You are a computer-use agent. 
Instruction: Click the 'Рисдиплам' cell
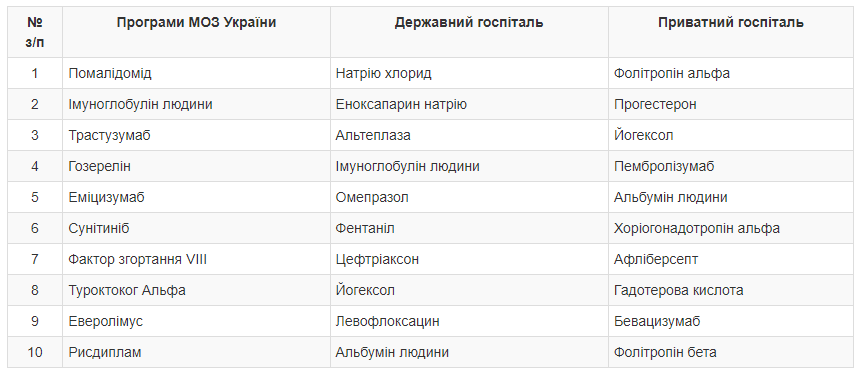pyautogui.click(x=196, y=352)
